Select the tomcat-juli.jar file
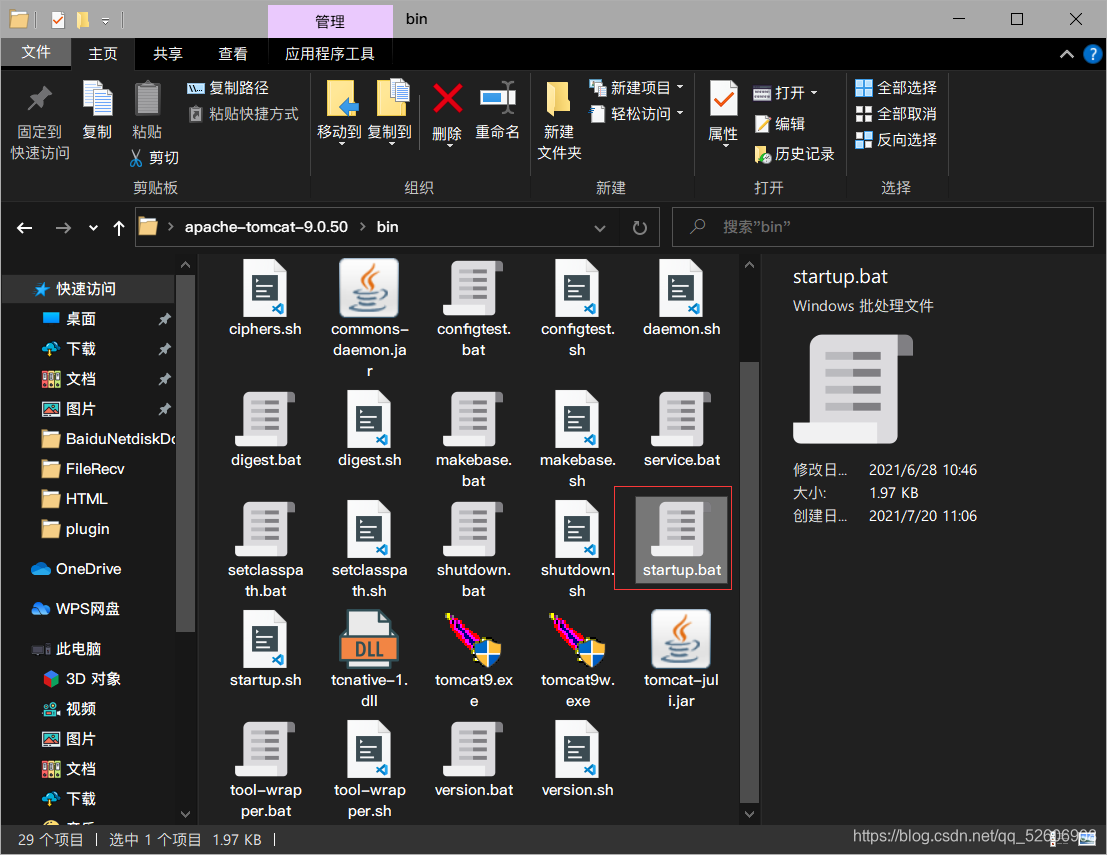Screen dimensions: 1107x855 point(681,659)
